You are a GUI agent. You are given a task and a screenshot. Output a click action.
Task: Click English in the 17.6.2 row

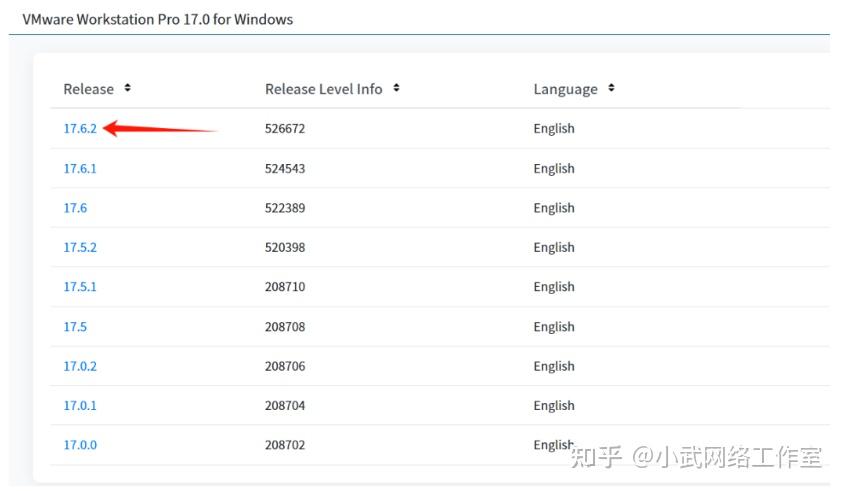click(x=554, y=129)
